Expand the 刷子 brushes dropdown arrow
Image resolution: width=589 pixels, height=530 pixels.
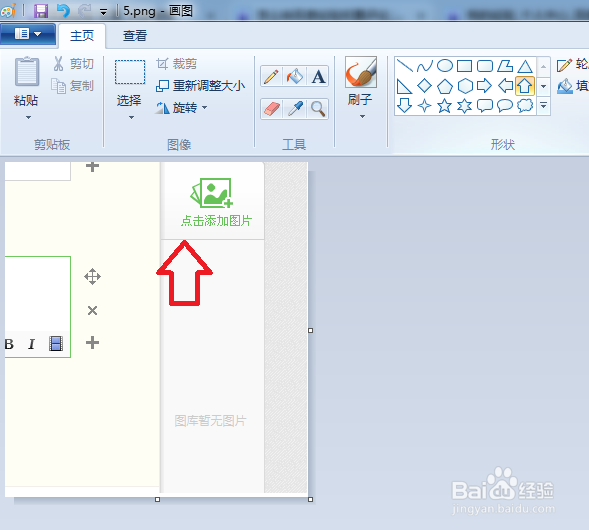tap(362, 117)
